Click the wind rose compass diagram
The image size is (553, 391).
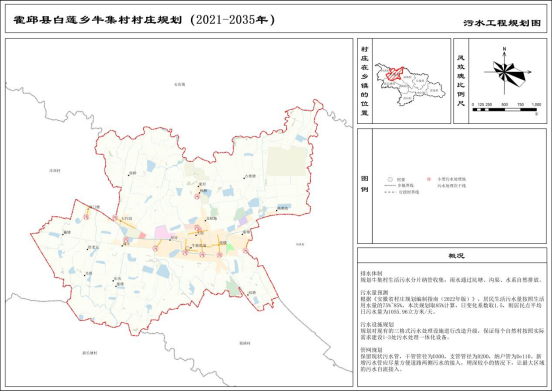coord(506,71)
